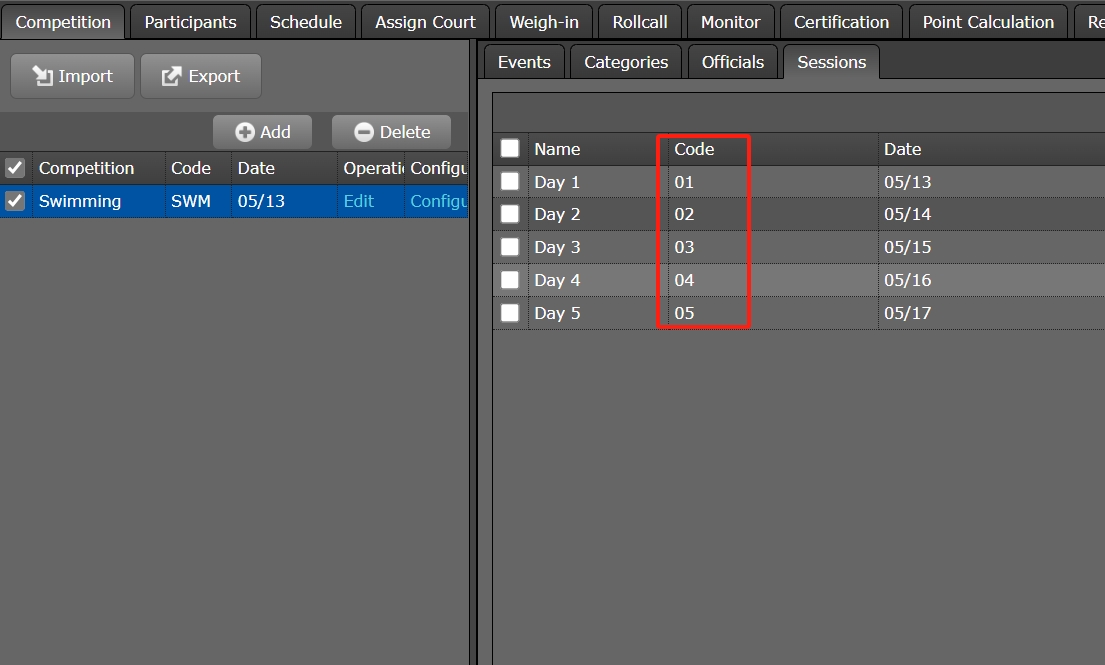Select the Day 2 session row name
This screenshot has width=1105, height=665.
point(557,214)
